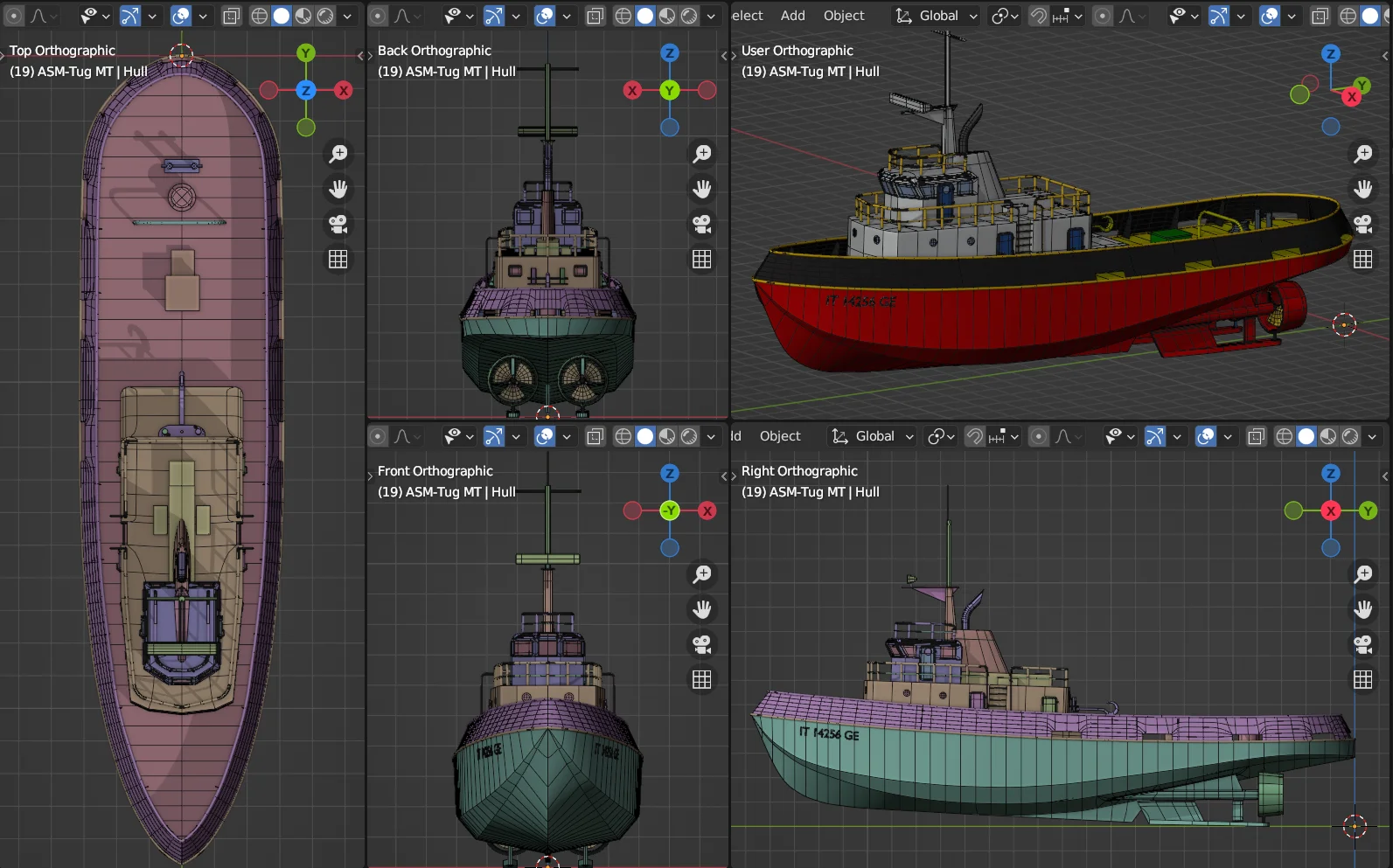Click grid projection icon in Back Orthographic viewport
Viewport: 1393px width, 868px height.
click(702, 259)
